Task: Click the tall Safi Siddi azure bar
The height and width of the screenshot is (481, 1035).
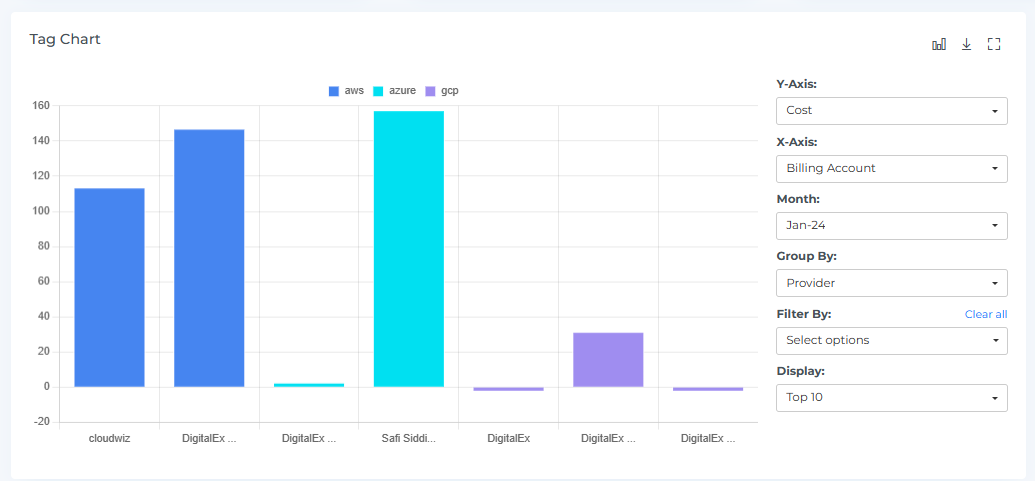Action: (x=408, y=248)
